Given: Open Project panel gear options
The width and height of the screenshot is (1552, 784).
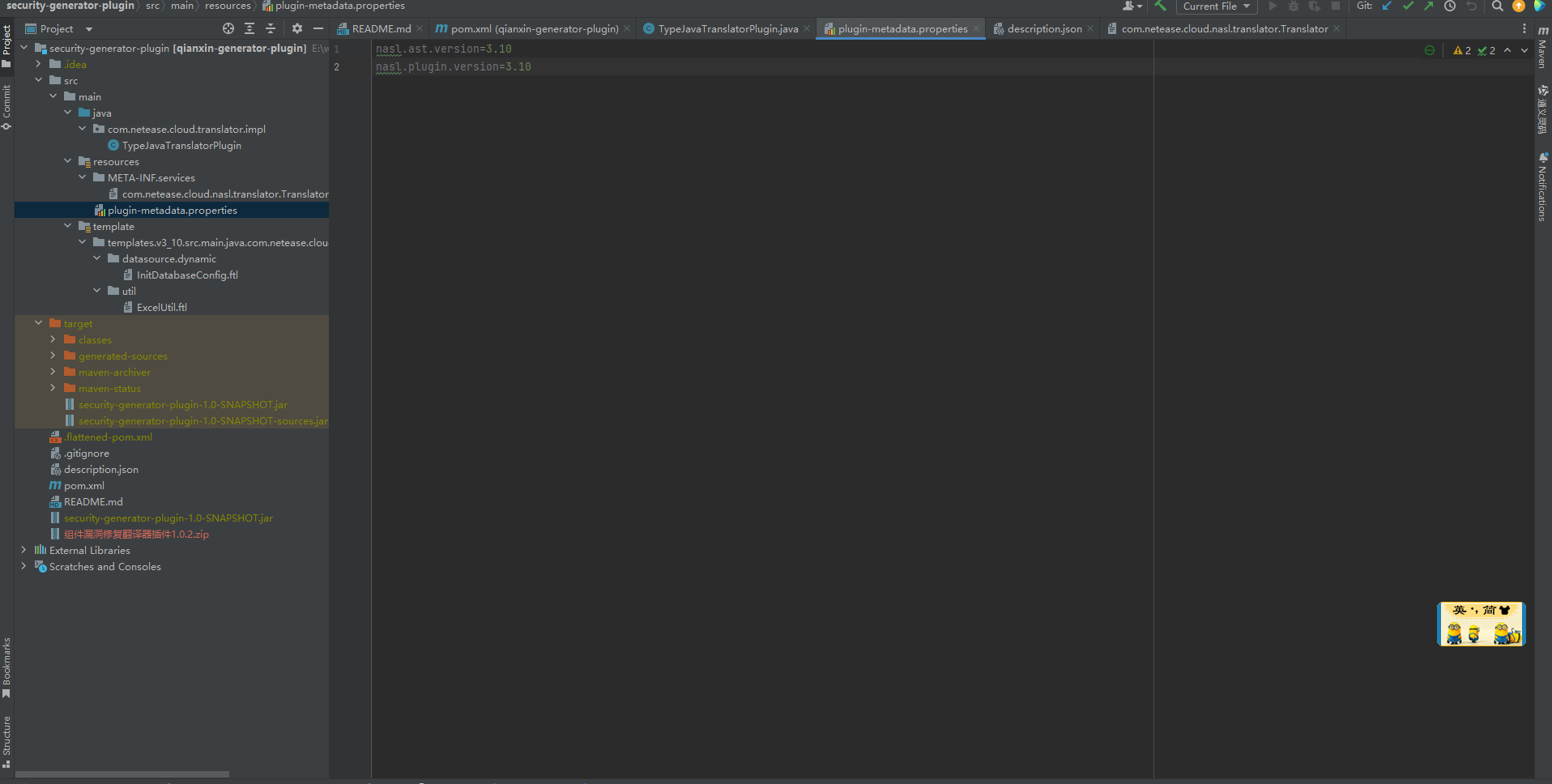Looking at the screenshot, I should click(x=297, y=28).
